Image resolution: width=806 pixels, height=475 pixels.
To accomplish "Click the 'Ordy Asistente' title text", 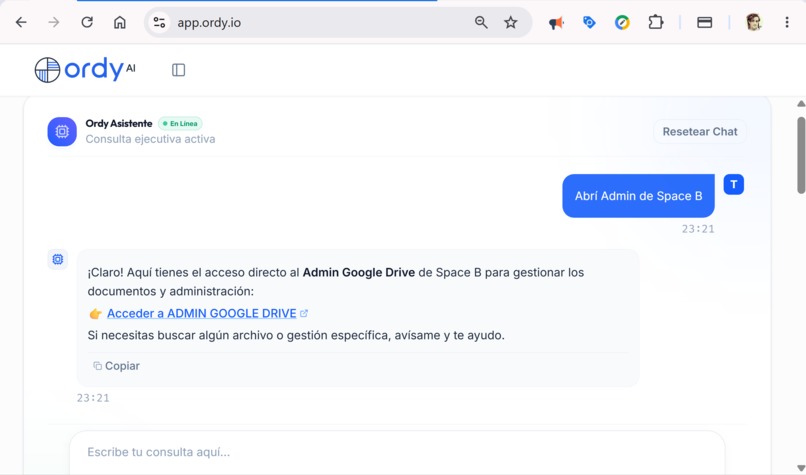I will [x=119, y=123].
